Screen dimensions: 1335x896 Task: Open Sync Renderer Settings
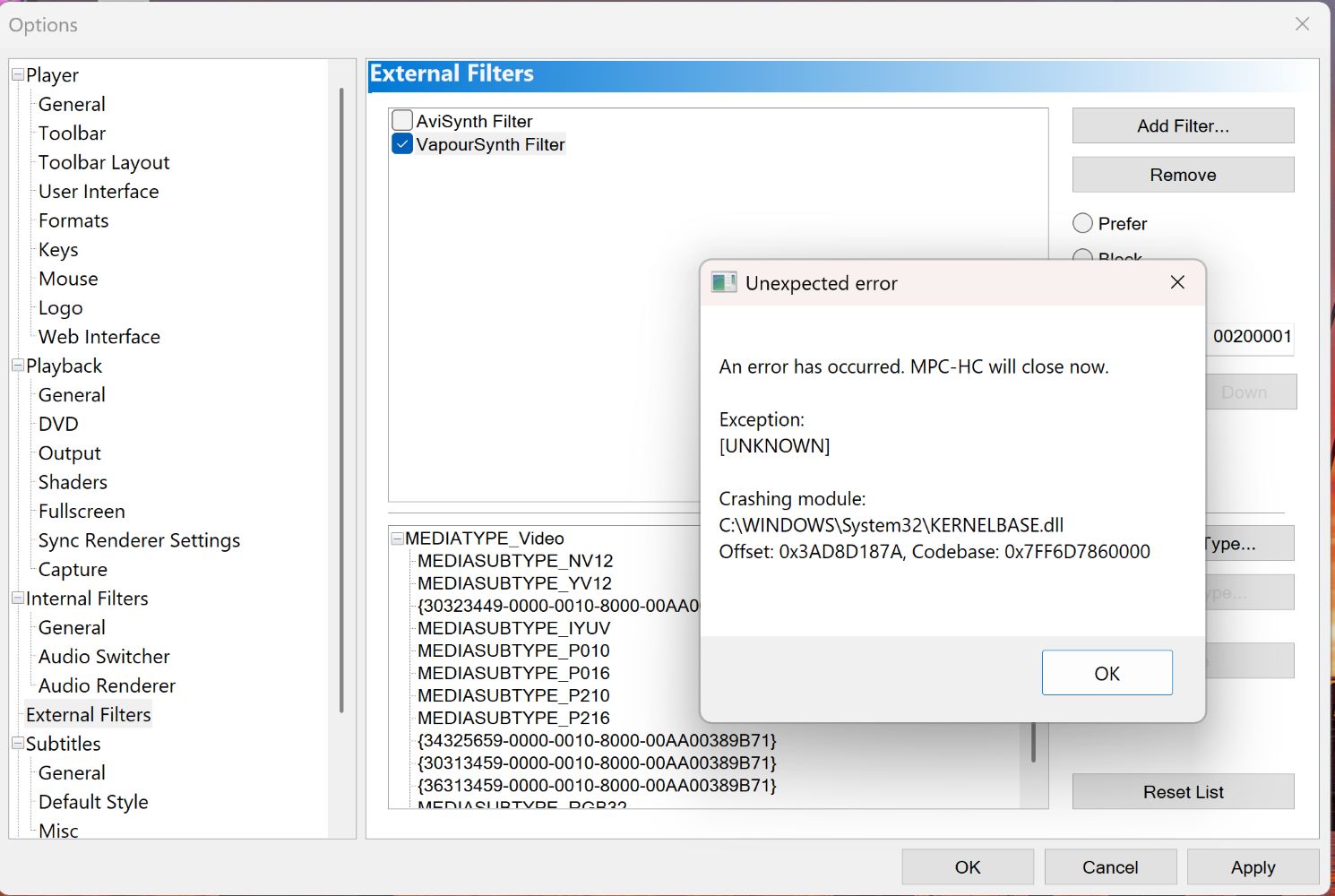click(x=139, y=540)
